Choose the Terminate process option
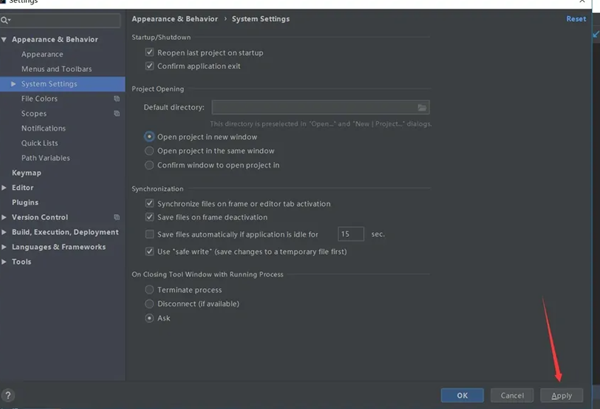Image resolution: width=600 pixels, height=409 pixels. point(150,289)
